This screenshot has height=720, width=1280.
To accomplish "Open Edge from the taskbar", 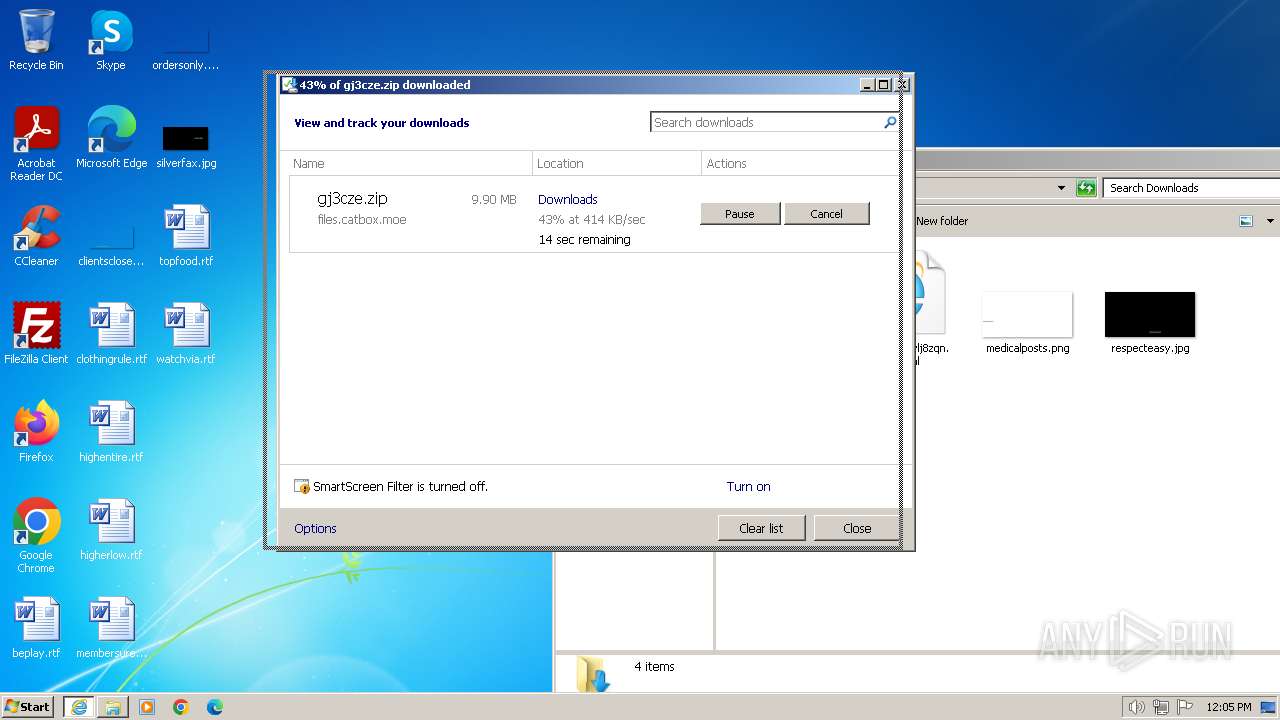I will point(215,707).
